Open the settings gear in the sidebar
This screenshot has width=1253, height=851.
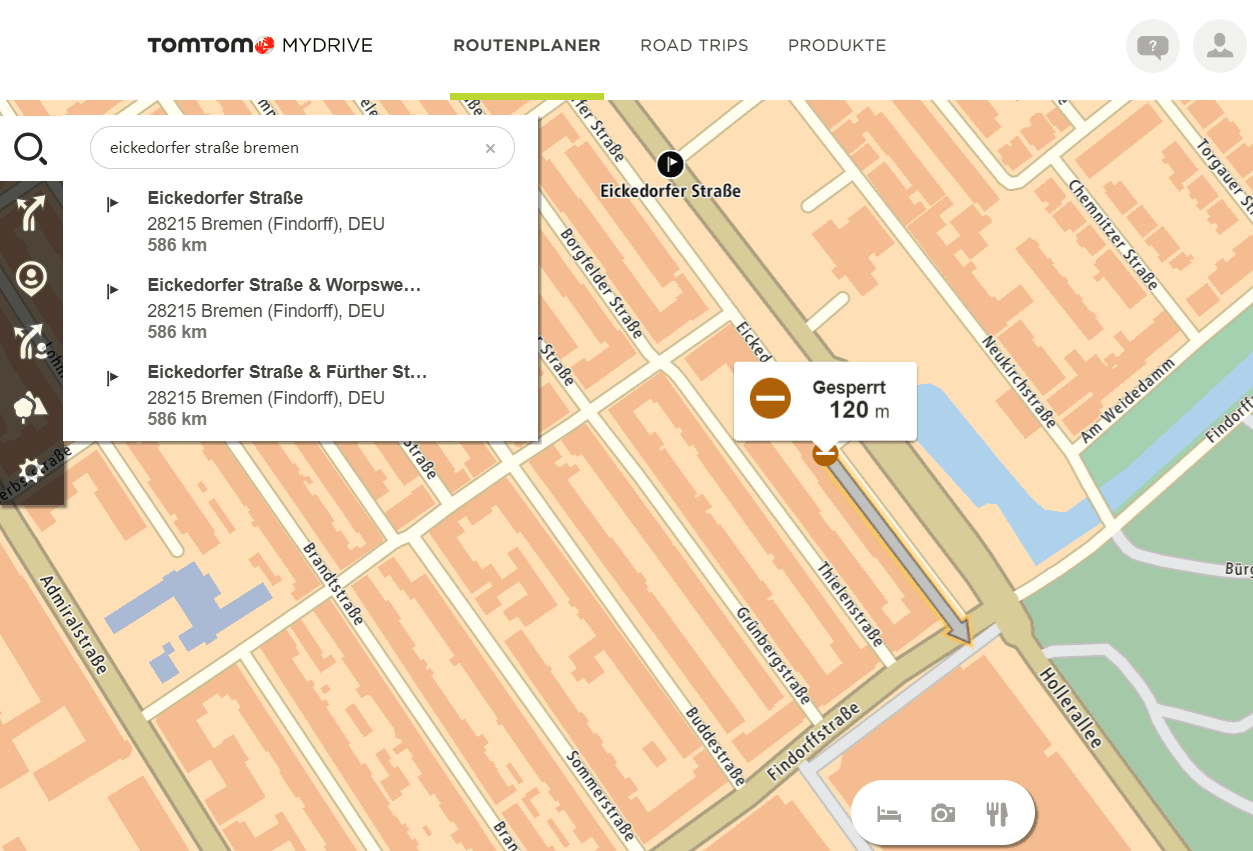point(31,470)
